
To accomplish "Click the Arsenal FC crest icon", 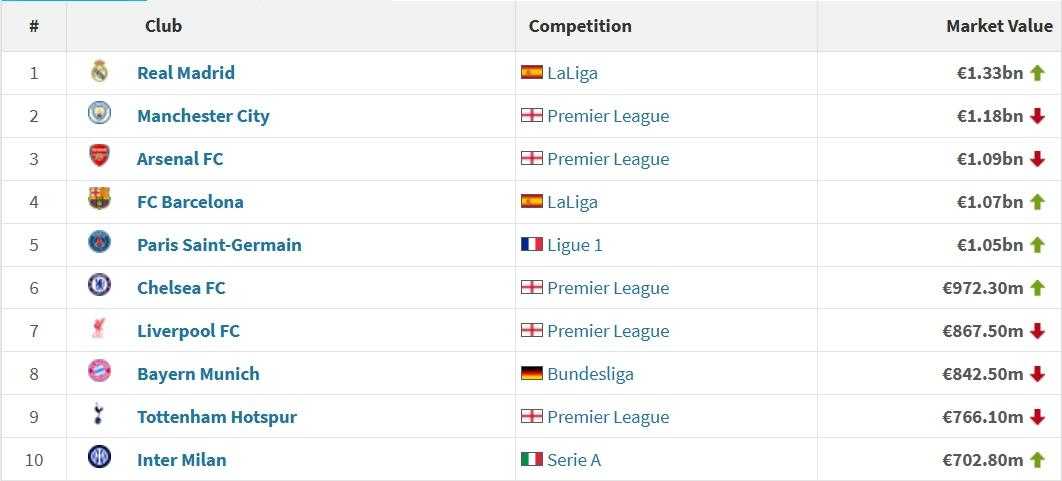I will click(x=100, y=156).
